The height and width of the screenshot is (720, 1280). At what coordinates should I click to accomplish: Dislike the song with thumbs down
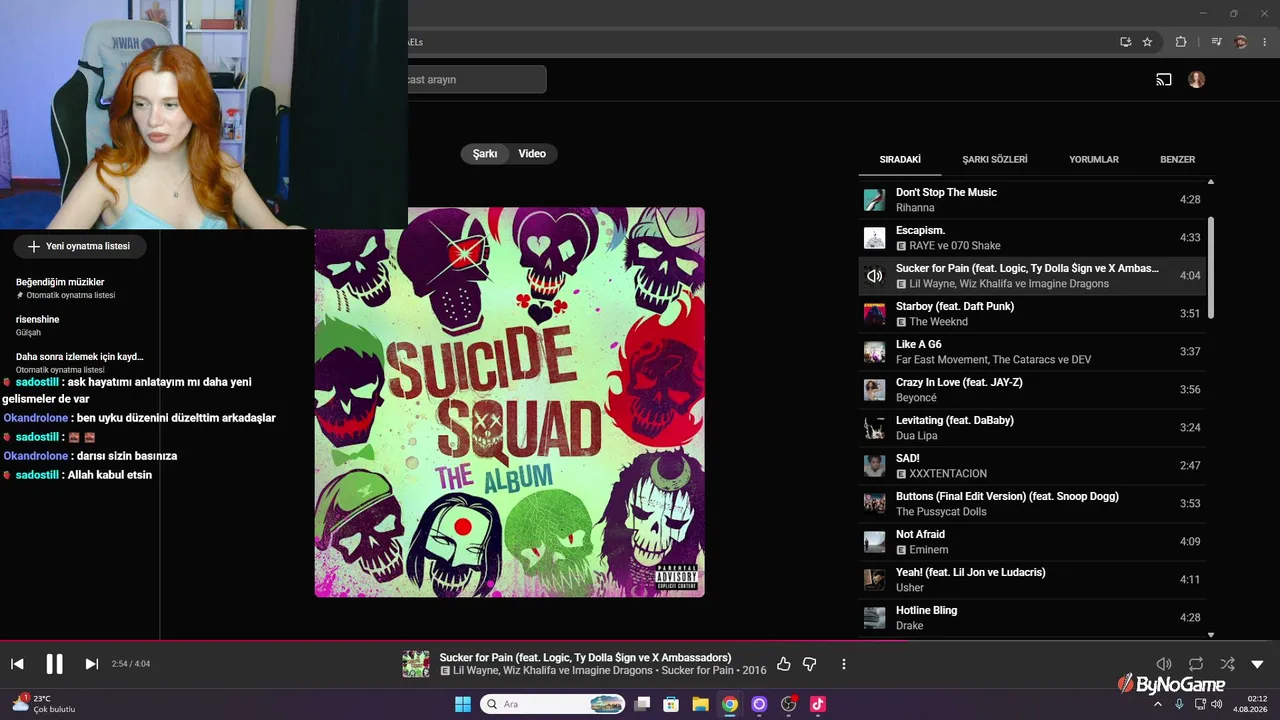810,664
